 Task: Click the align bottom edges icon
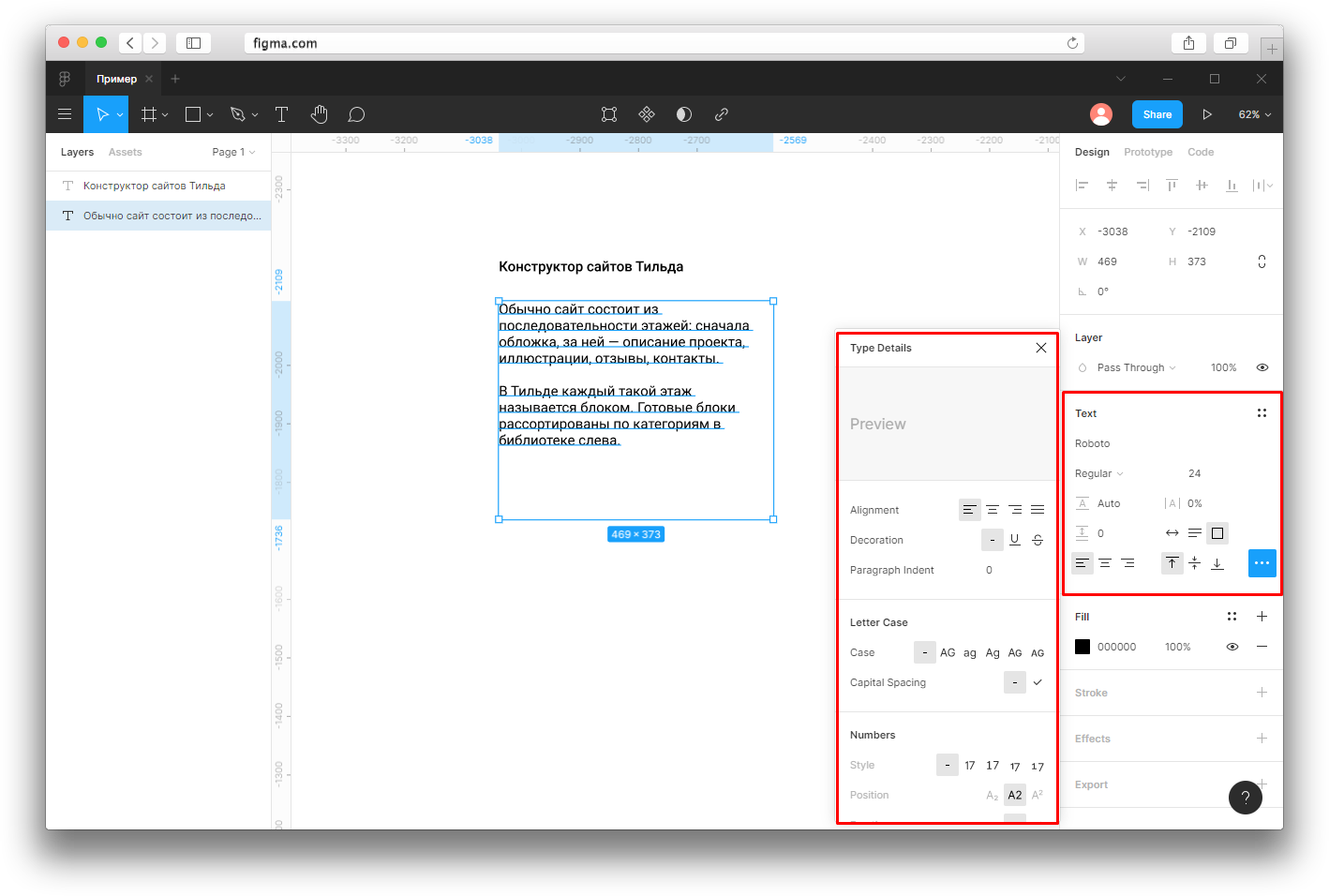[x=1232, y=186]
